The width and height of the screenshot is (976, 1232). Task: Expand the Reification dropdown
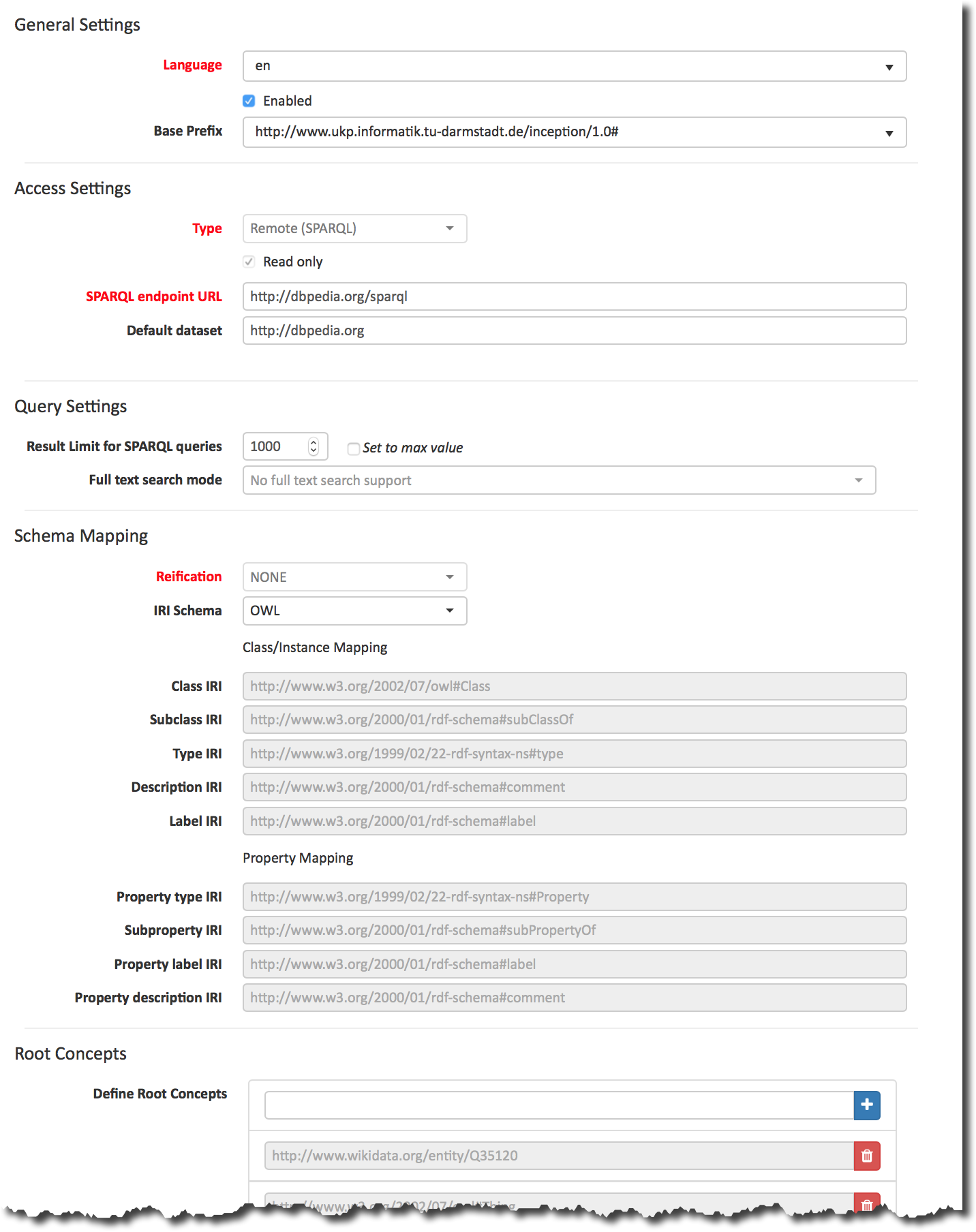click(x=354, y=577)
